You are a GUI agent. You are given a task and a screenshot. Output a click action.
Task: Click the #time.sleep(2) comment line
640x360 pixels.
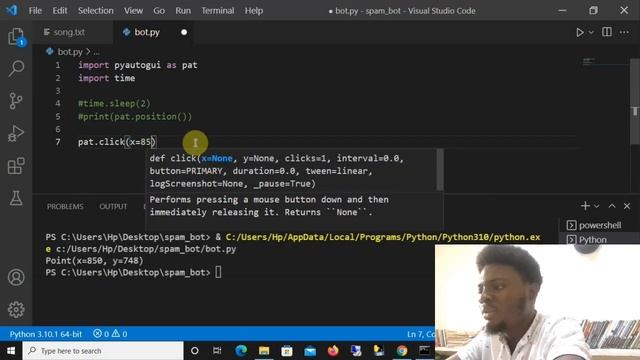(114, 104)
